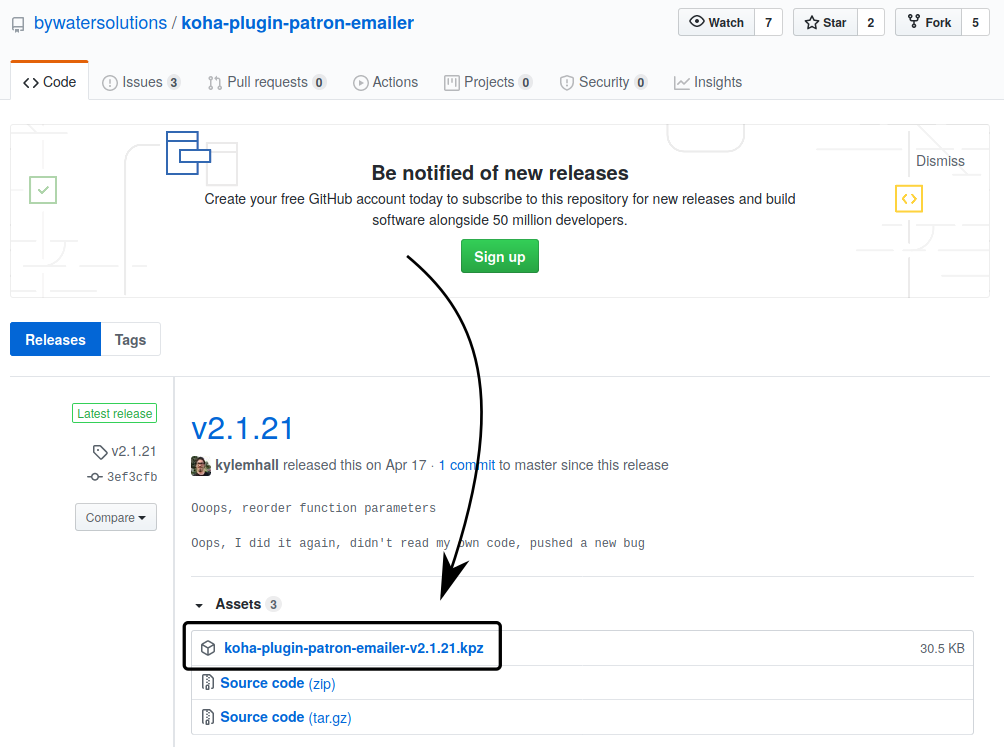Open commit 3ef3cfb
Viewport: 1004px width, 747px height.
pos(123,477)
